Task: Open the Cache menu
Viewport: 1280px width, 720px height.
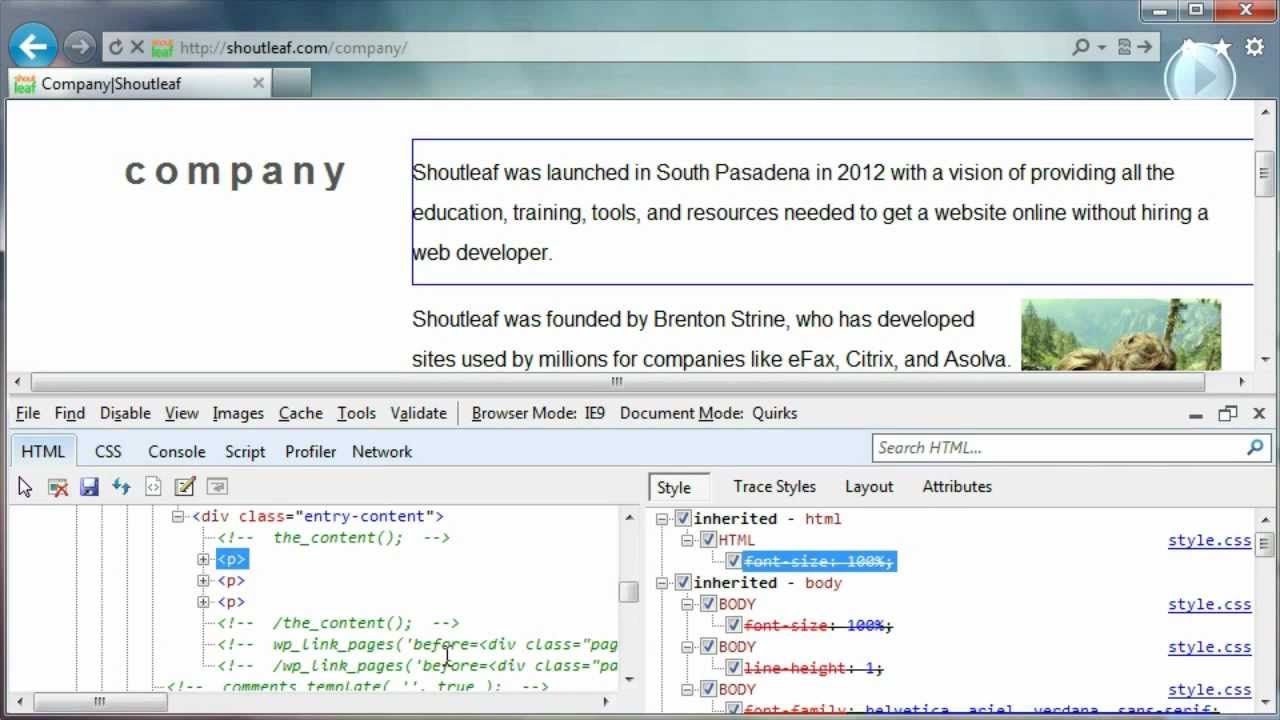Action: tap(300, 413)
